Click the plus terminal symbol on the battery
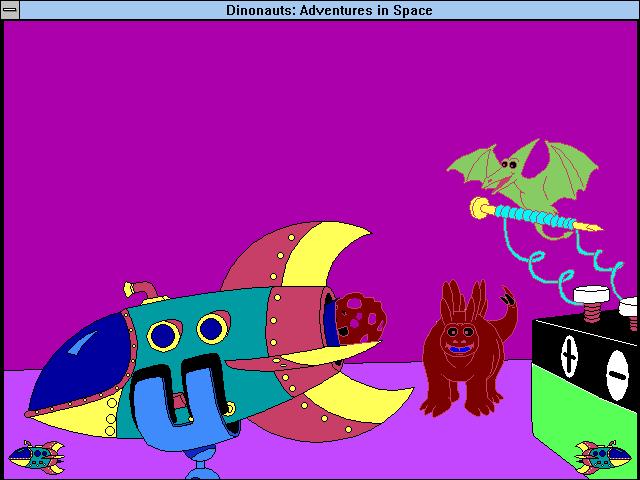 (569, 357)
